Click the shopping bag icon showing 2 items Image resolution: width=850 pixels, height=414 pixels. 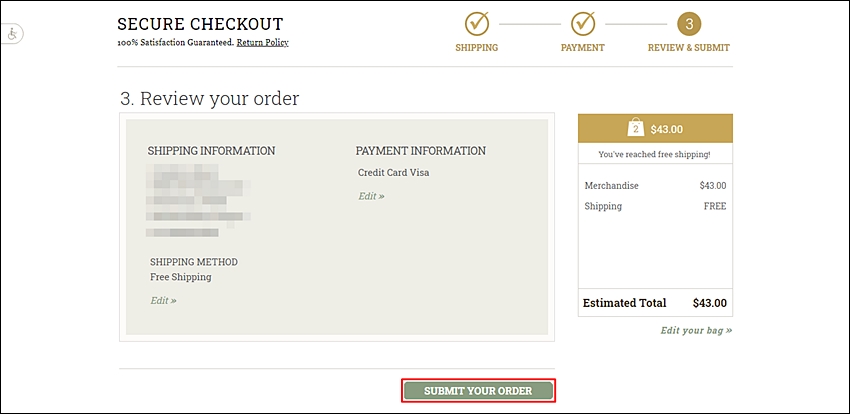pyautogui.click(x=636, y=128)
